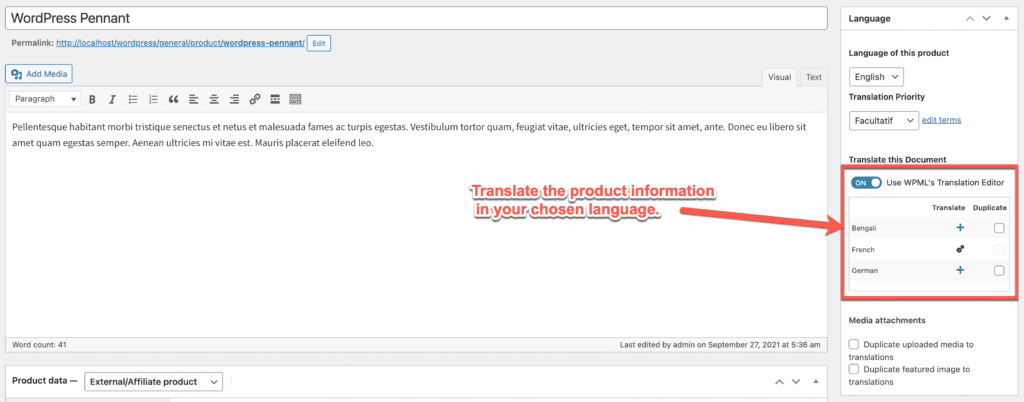
Task: Edit the permalink slug
Action: click(319, 43)
